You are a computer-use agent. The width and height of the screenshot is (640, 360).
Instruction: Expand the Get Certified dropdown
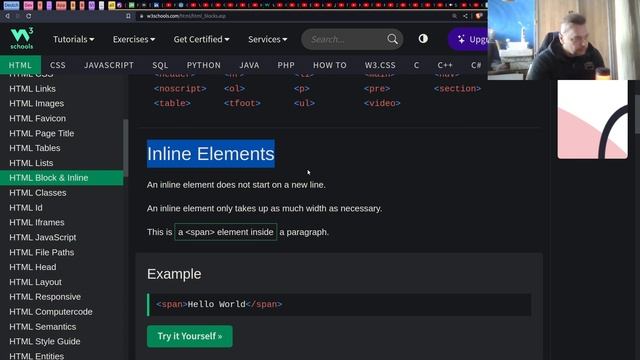click(x=201, y=39)
